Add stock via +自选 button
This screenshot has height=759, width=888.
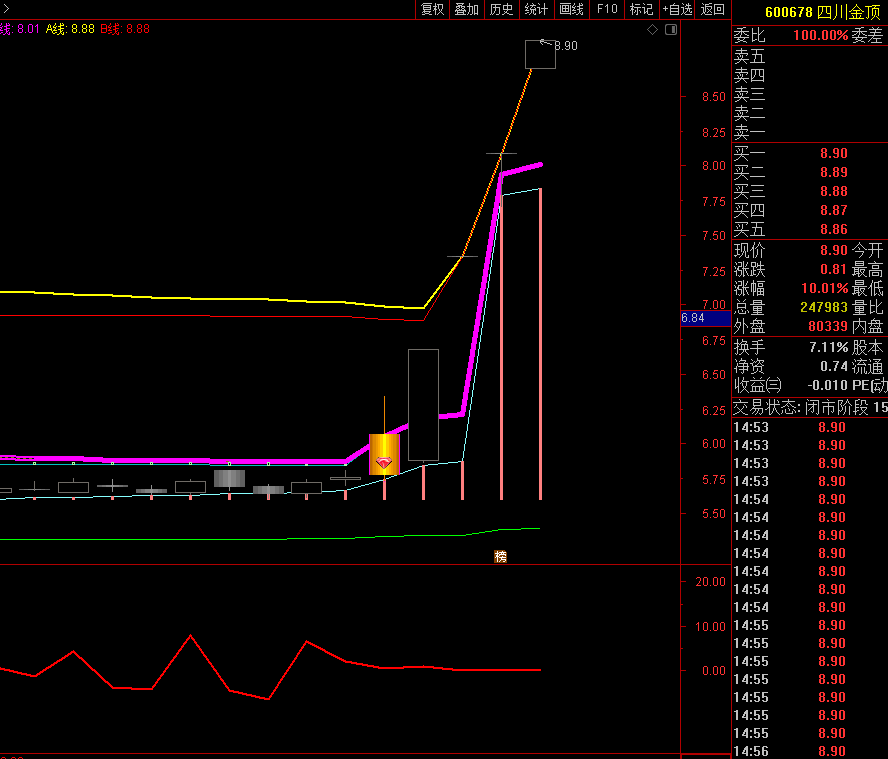(x=677, y=9)
